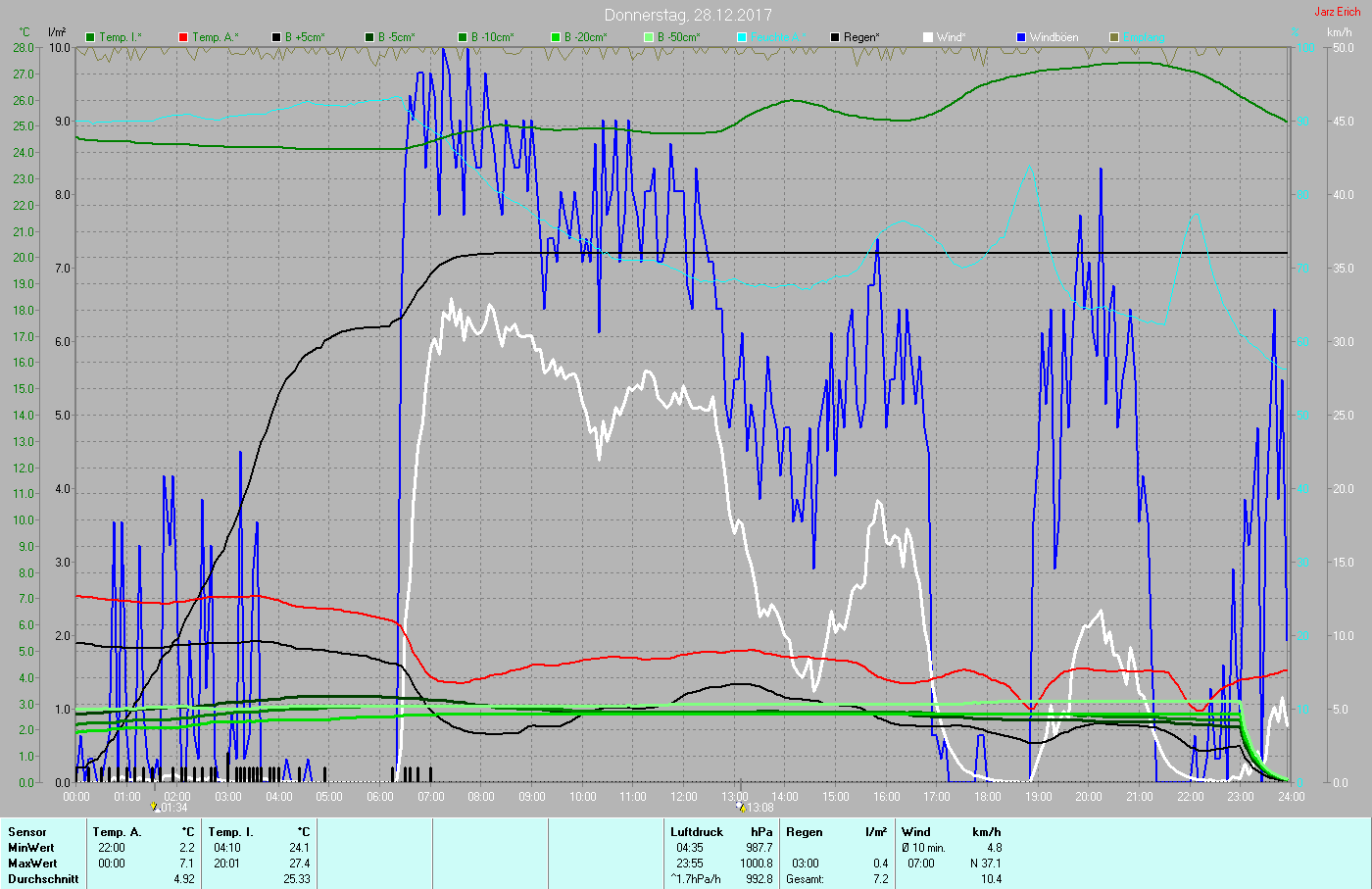Click the Ø 10 min. wind label
The height and width of the screenshot is (889, 1372).
924,848
